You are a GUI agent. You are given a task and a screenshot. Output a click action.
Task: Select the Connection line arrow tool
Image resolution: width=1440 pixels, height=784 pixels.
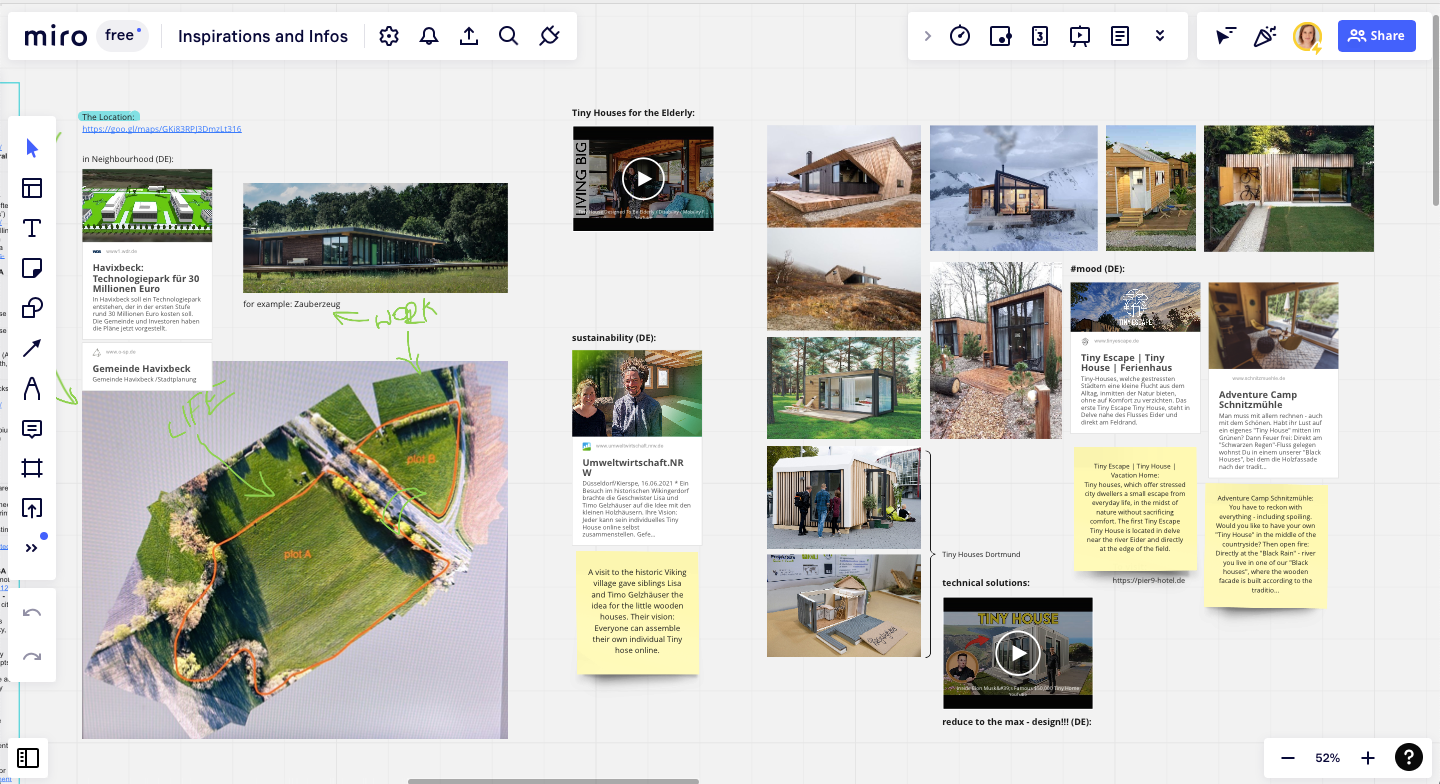[32, 348]
